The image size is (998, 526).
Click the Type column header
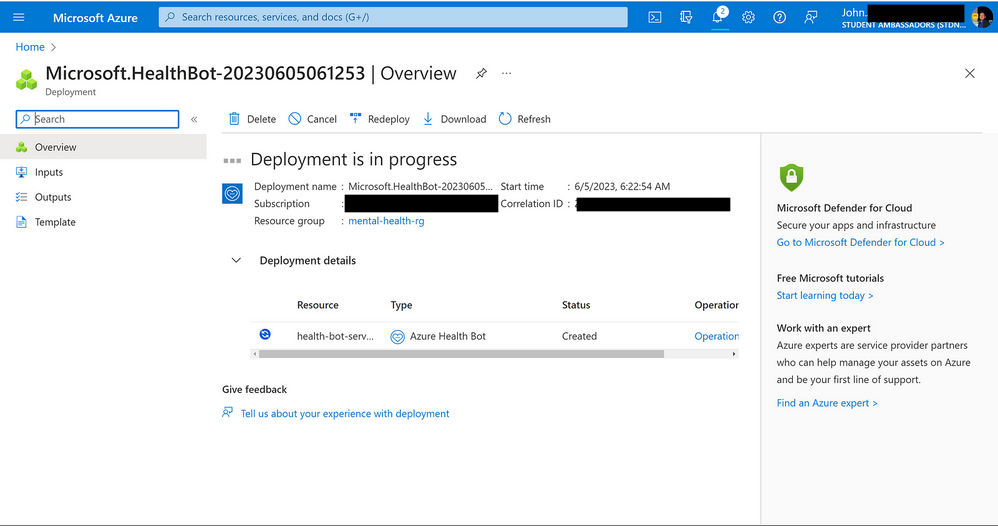401,305
